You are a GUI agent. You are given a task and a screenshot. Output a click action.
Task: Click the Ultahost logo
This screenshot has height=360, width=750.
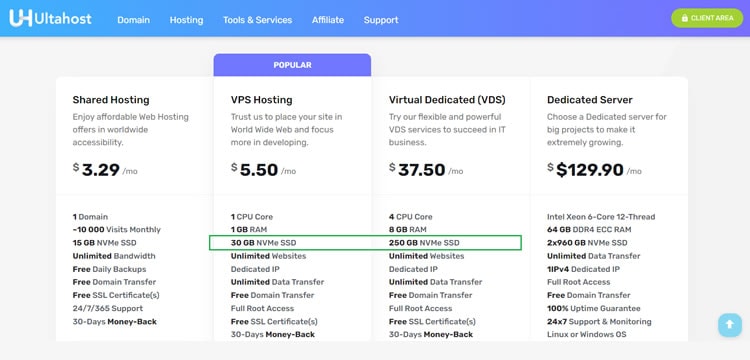[x=50, y=19]
